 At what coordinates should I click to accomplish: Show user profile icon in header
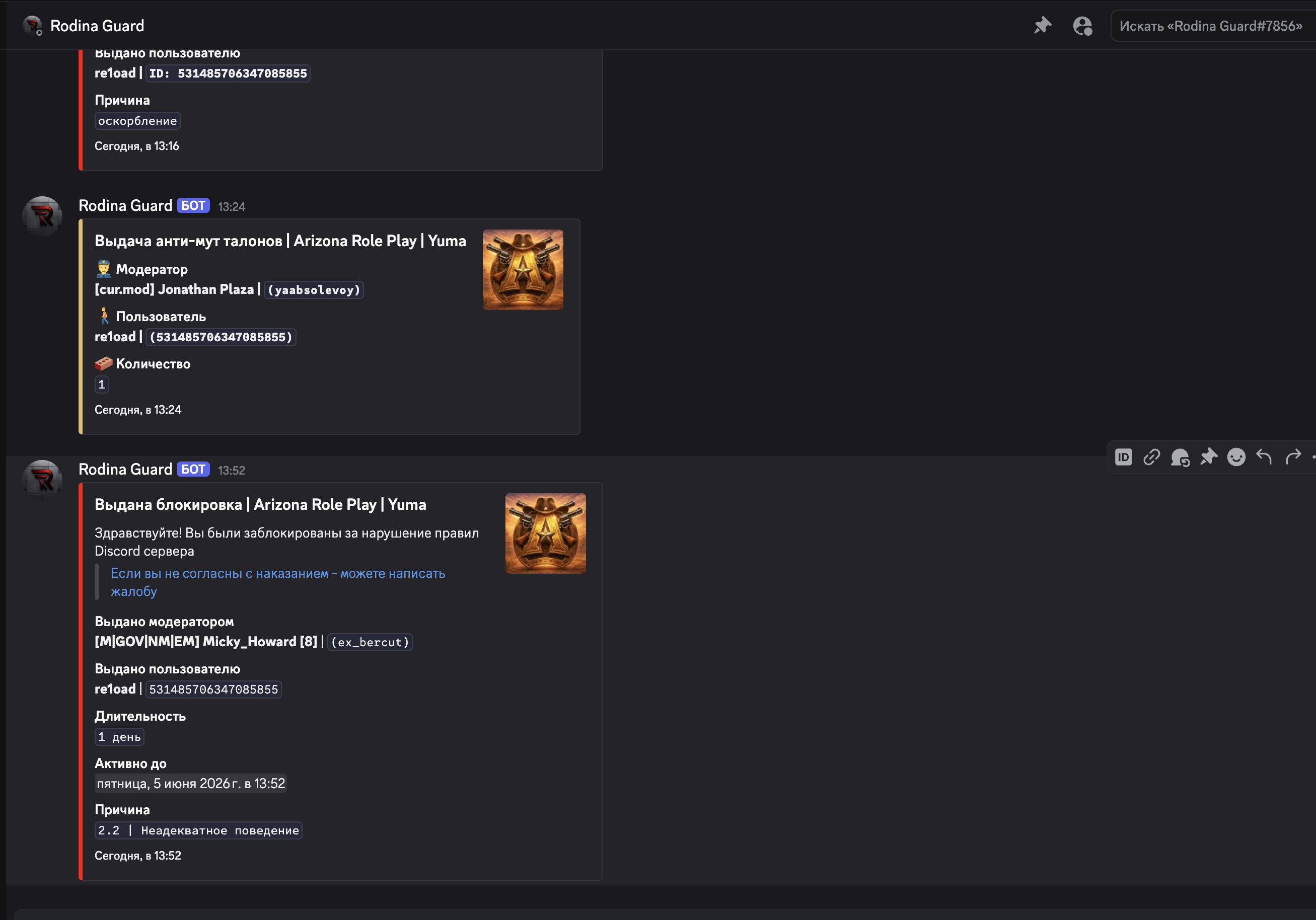pos(1082,26)
